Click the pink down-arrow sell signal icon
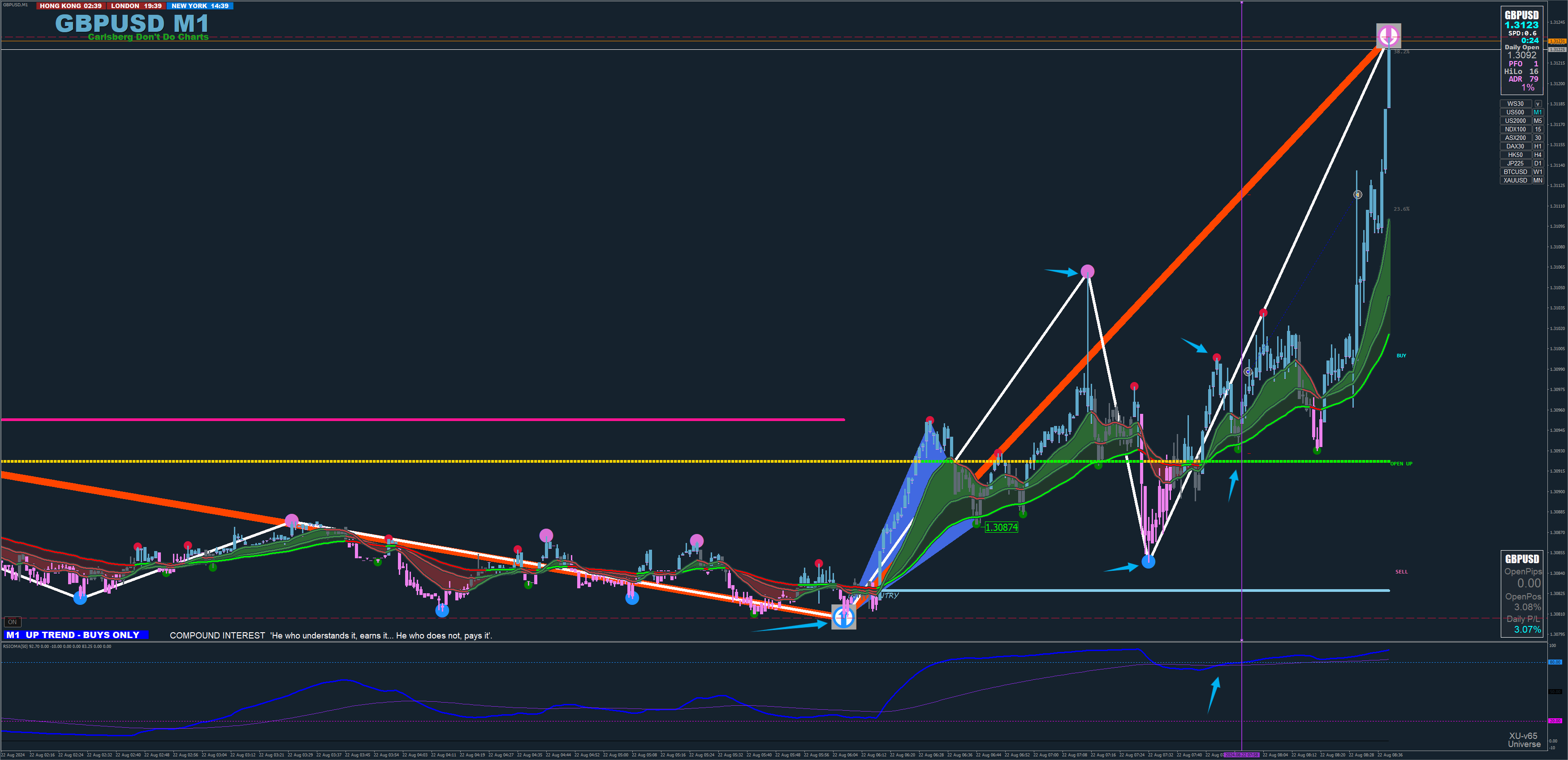 tap(1388, 35)
